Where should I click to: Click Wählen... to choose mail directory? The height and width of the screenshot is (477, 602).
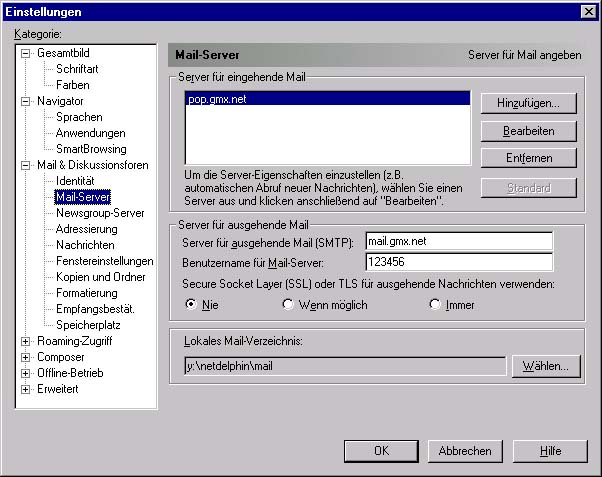(546, 366)
